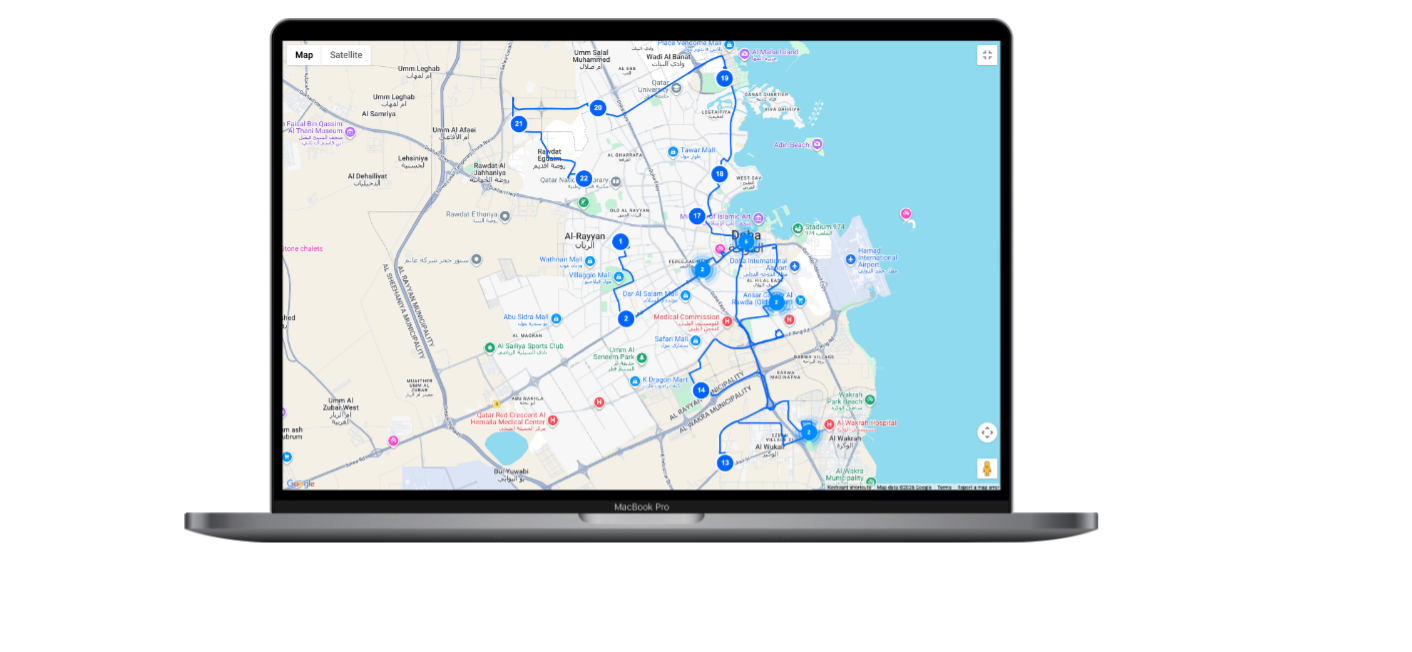Exit fullscreen with the top-right map button
The width and height of the screenshot is (1412, 652).
coord(987,55)
